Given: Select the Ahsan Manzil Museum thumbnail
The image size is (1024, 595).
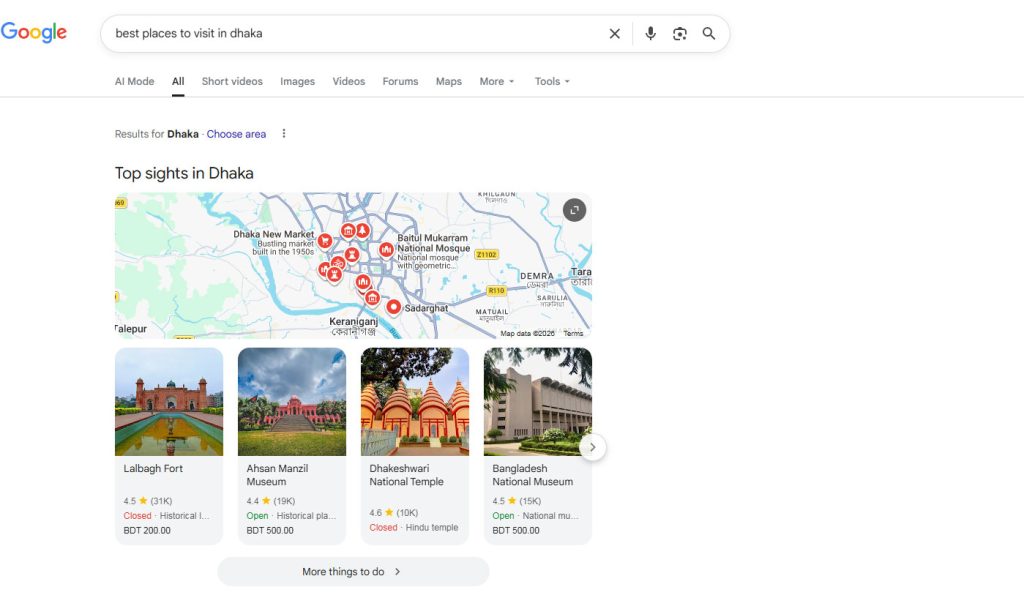Looking at the screenshot, I should (x=292, y=402).
